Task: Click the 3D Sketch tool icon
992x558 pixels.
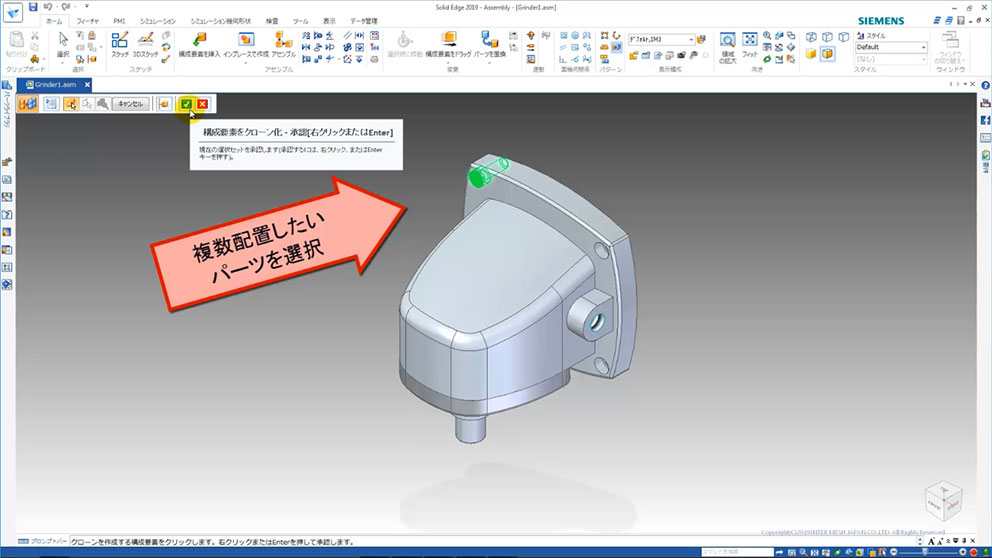Action: 146,43
